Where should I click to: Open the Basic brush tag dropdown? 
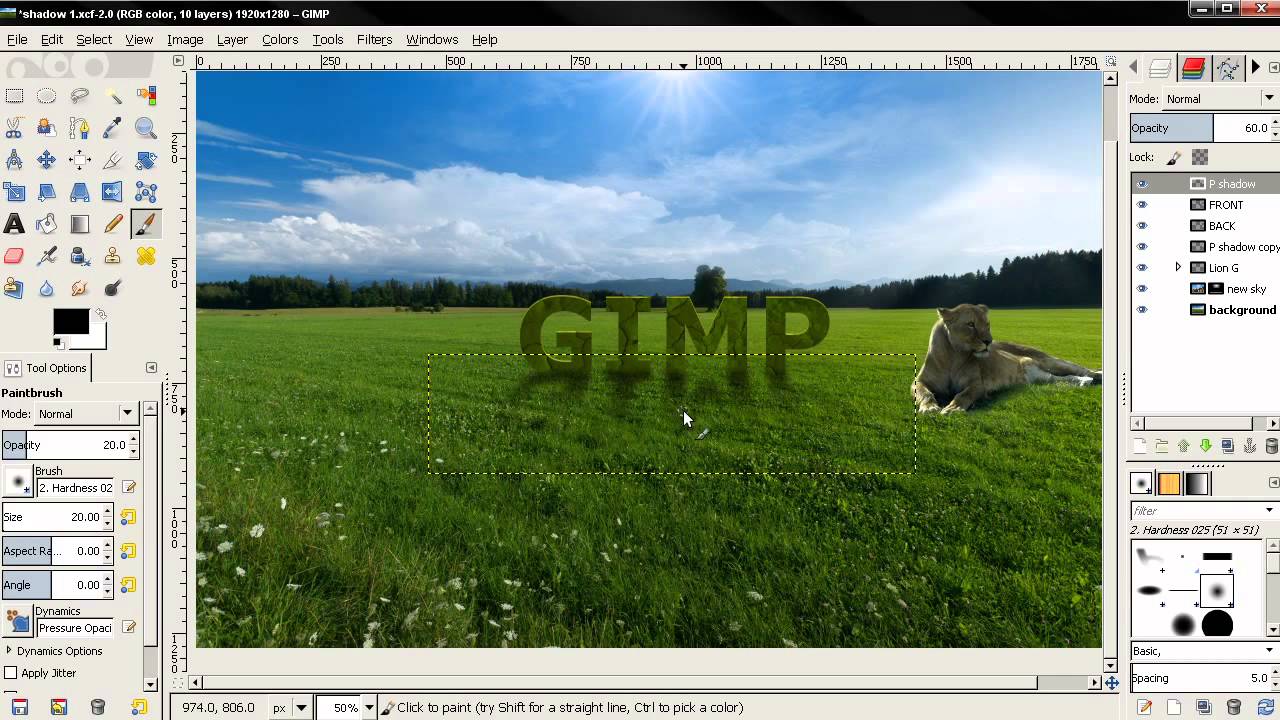point(1205,651)
